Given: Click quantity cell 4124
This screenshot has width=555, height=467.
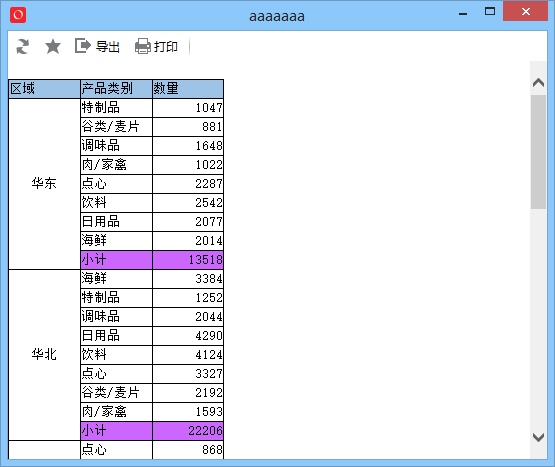Looking at the screenshot, I should (188, 355).
